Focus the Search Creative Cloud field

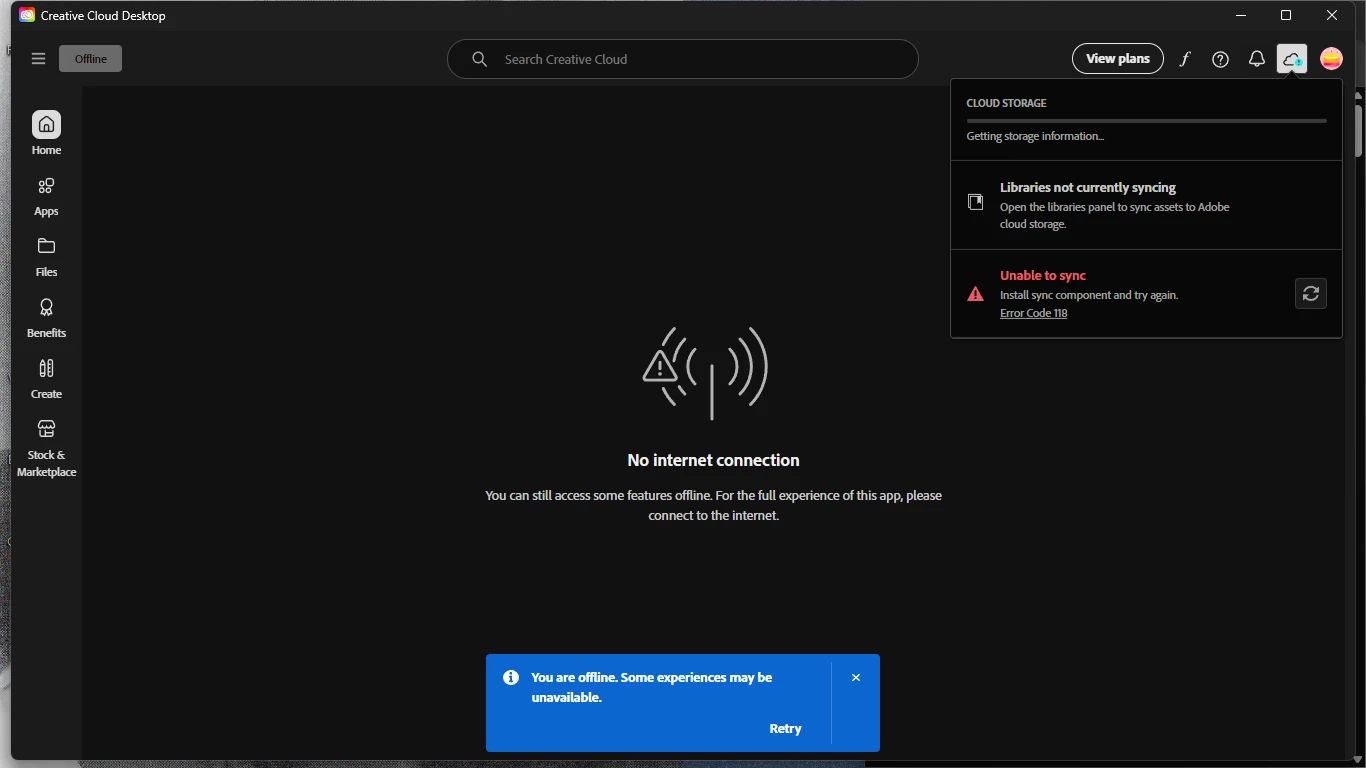coord(683,59)
